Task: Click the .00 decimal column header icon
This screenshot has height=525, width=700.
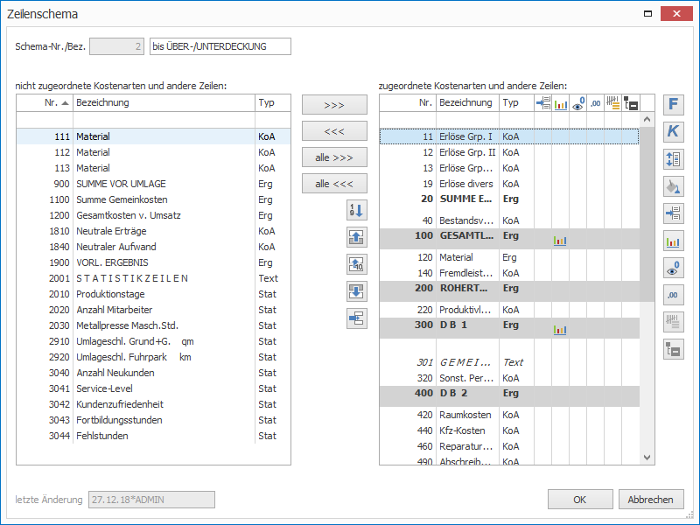Action: pos(595,103)
